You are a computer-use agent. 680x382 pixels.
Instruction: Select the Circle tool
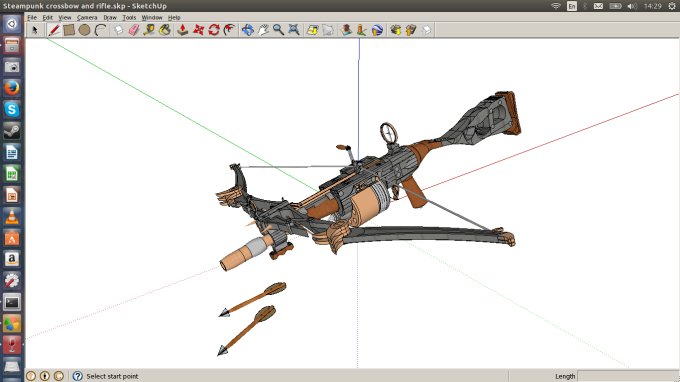click(85, 30)
